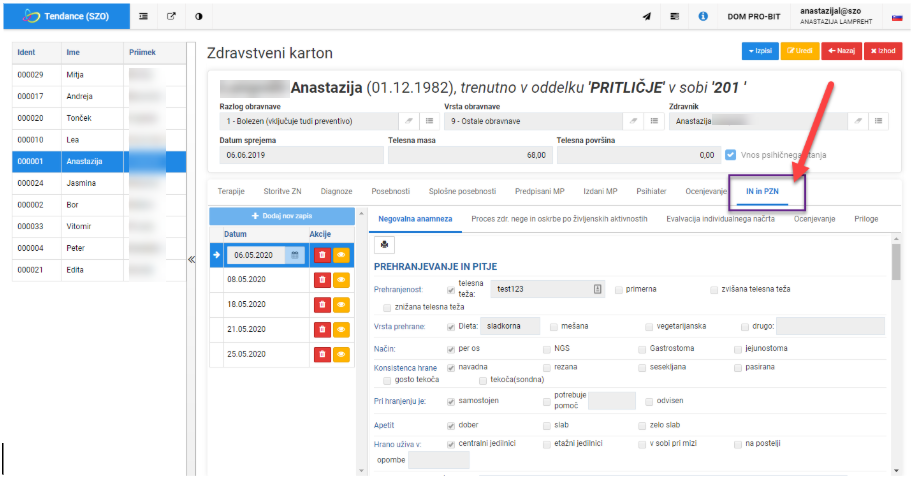Click the Uredi edit button

click(x=799, y=51)
